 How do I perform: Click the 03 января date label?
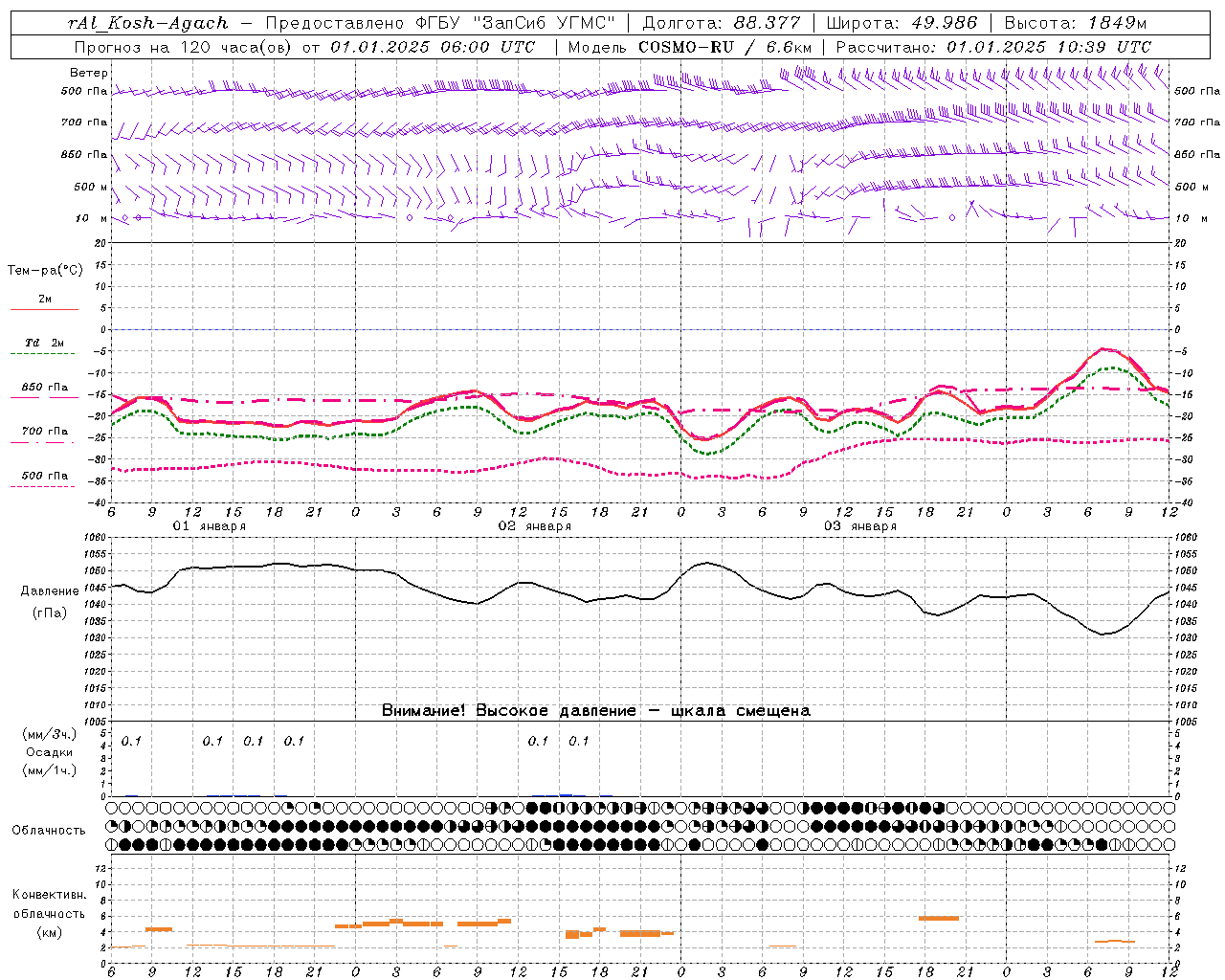(x=859, y=526)
